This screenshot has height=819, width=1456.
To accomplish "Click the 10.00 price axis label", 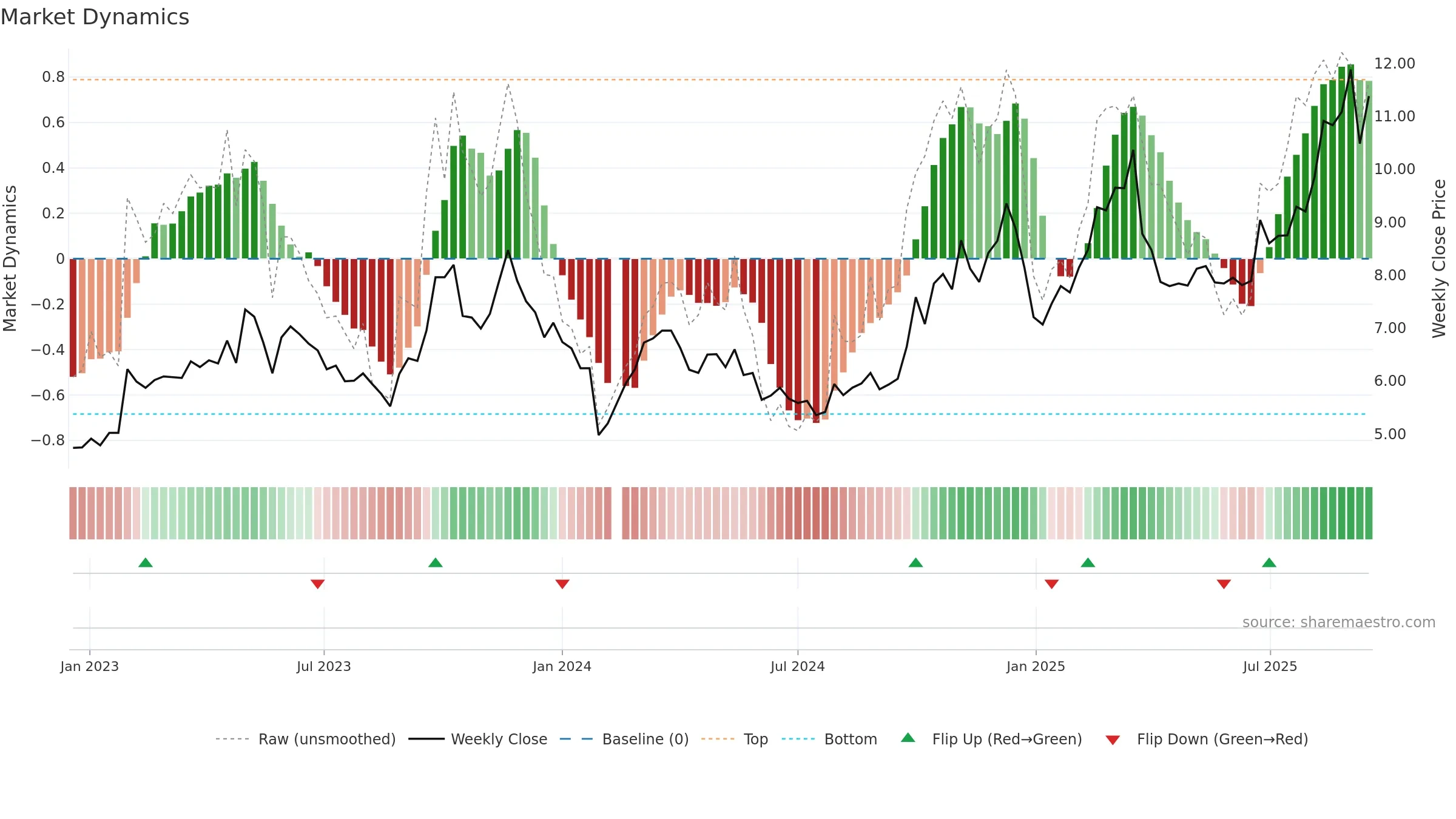I will coord(1395,169).
